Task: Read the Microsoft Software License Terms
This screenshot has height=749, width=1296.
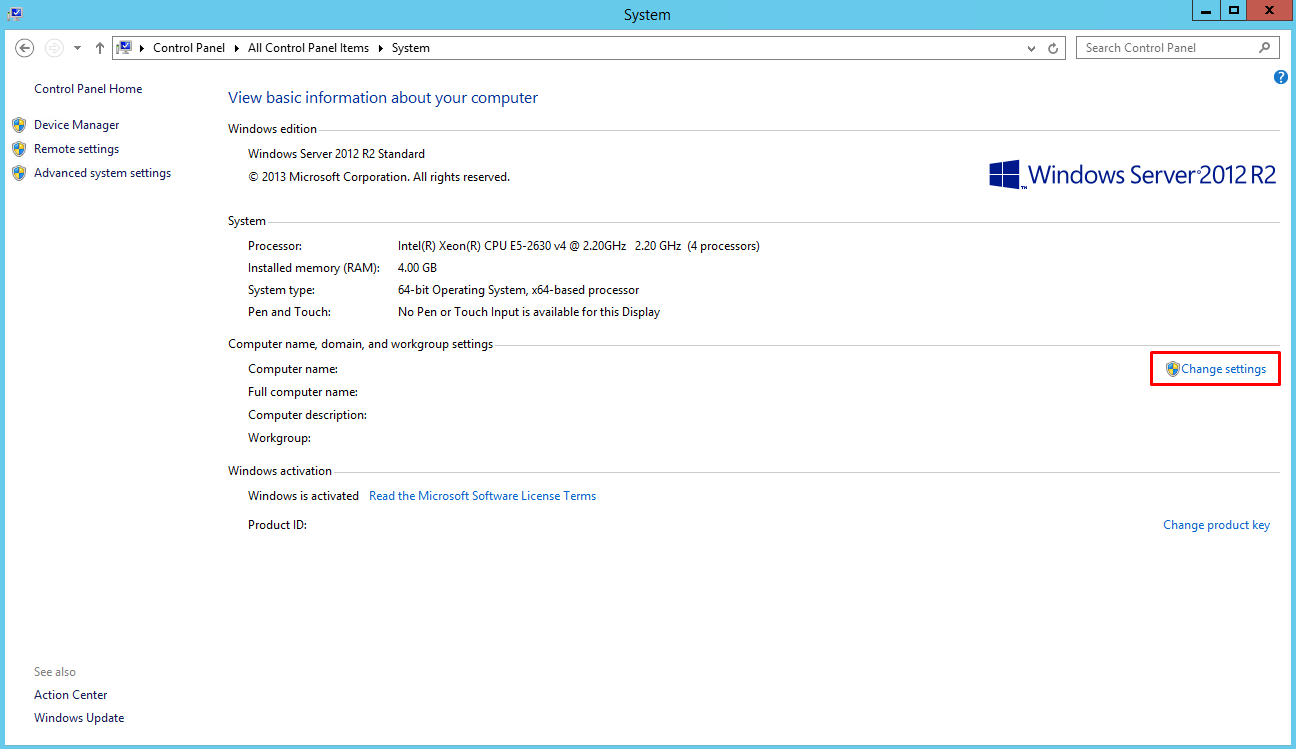Action: pos(482,496)
